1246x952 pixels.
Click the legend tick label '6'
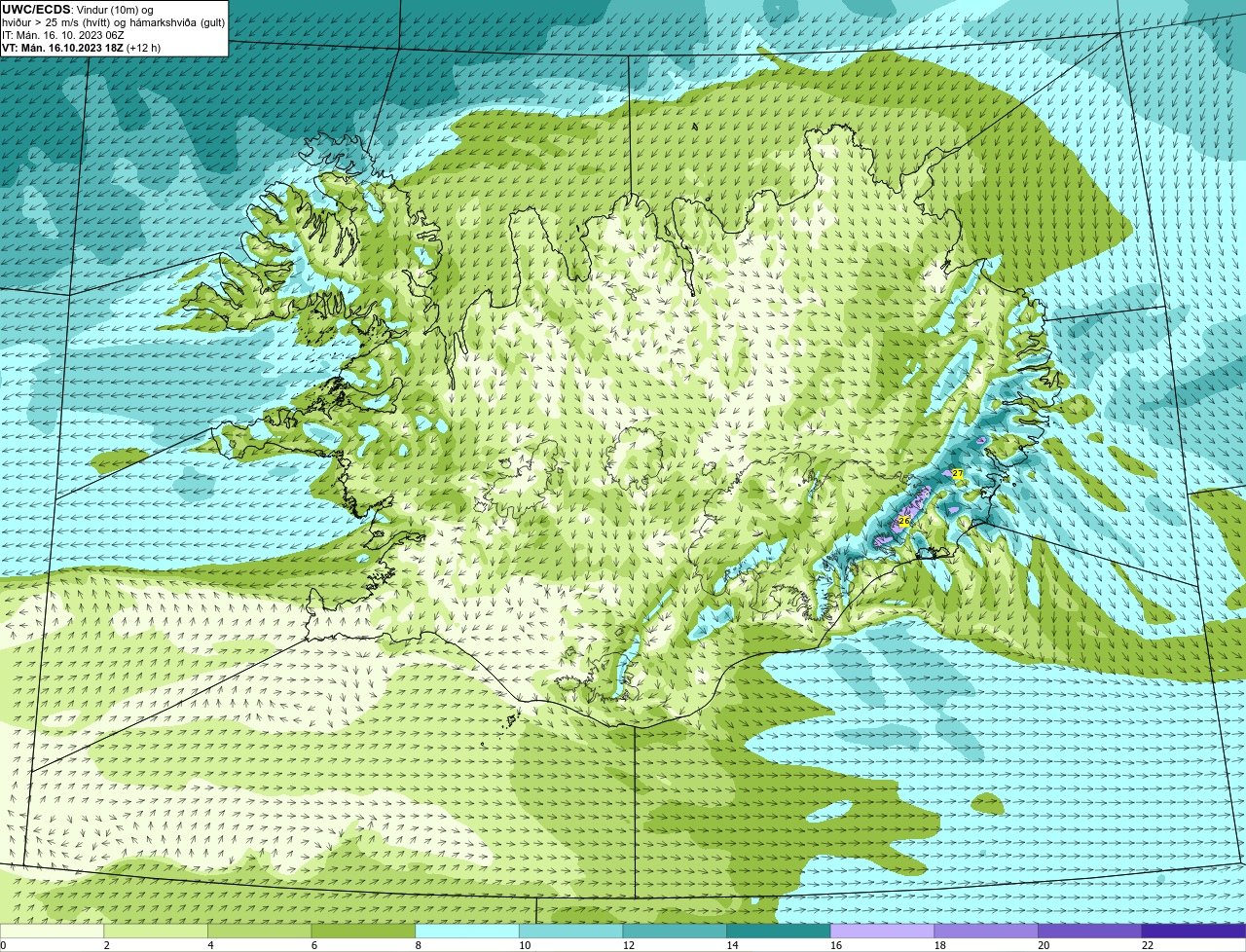[313, 945]
